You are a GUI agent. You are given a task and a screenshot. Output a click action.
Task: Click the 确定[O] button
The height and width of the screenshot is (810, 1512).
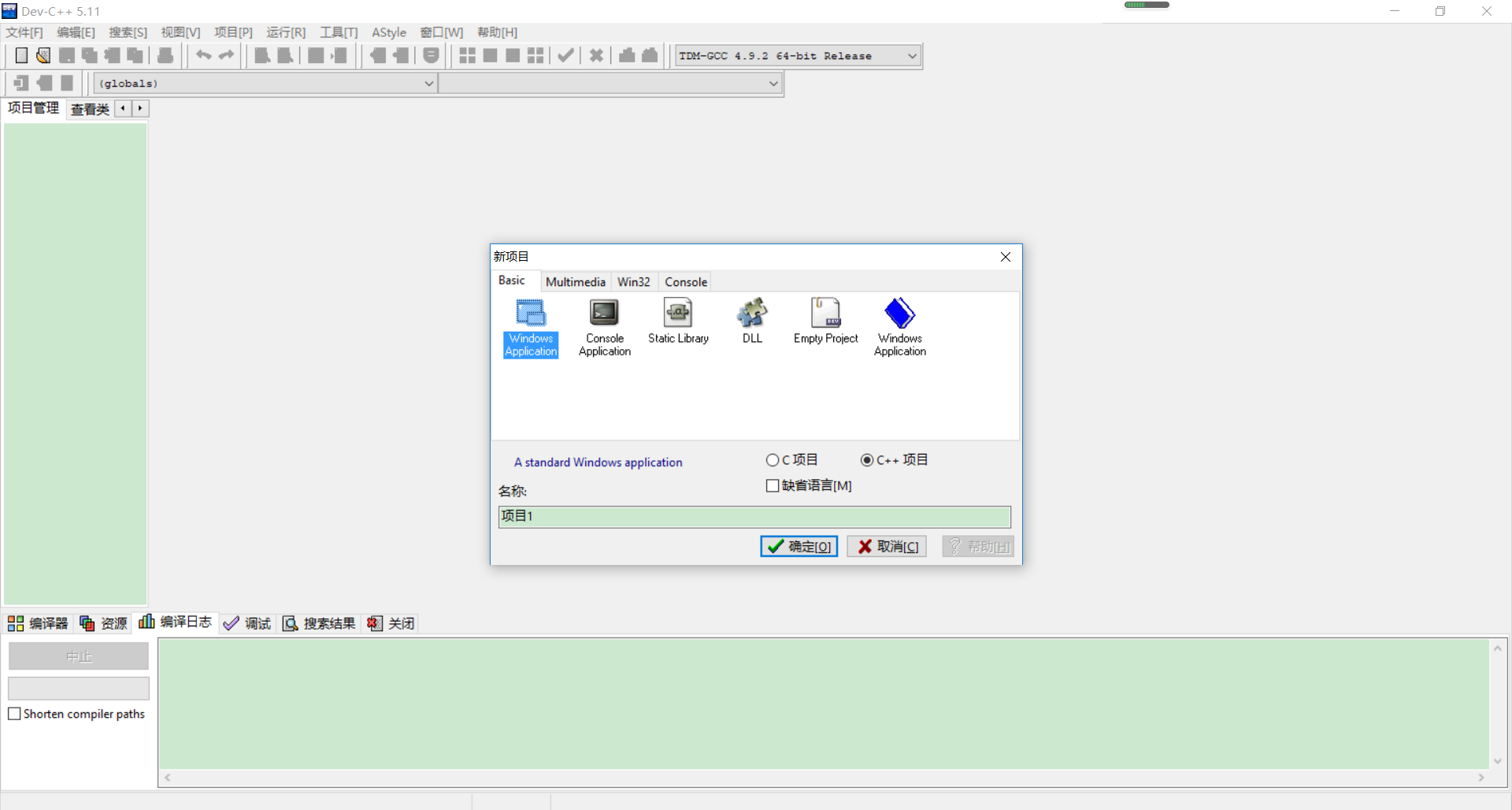click(x=799, y=546)
